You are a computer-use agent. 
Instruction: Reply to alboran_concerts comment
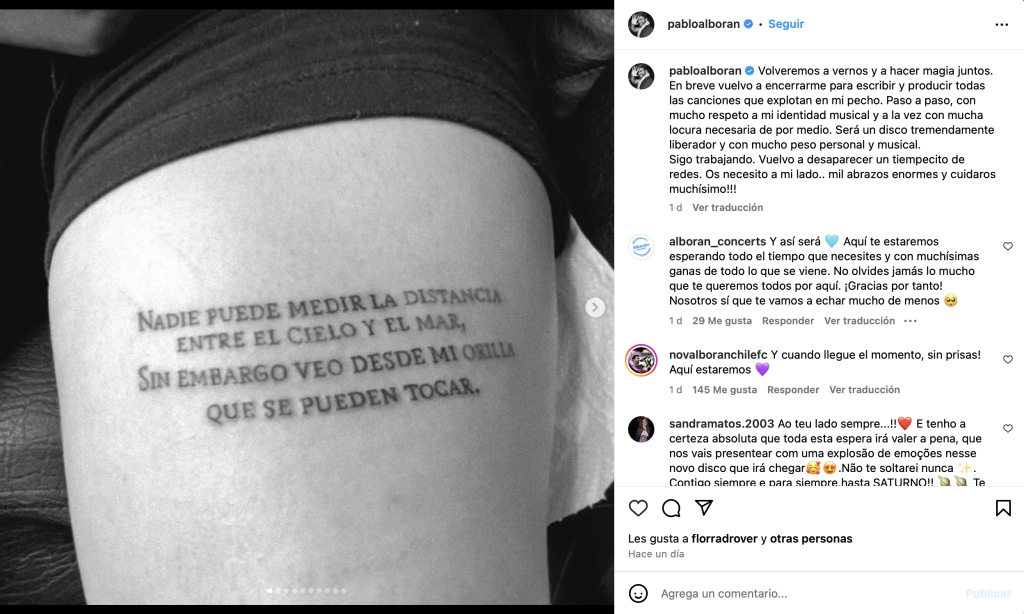coord(788,321)
